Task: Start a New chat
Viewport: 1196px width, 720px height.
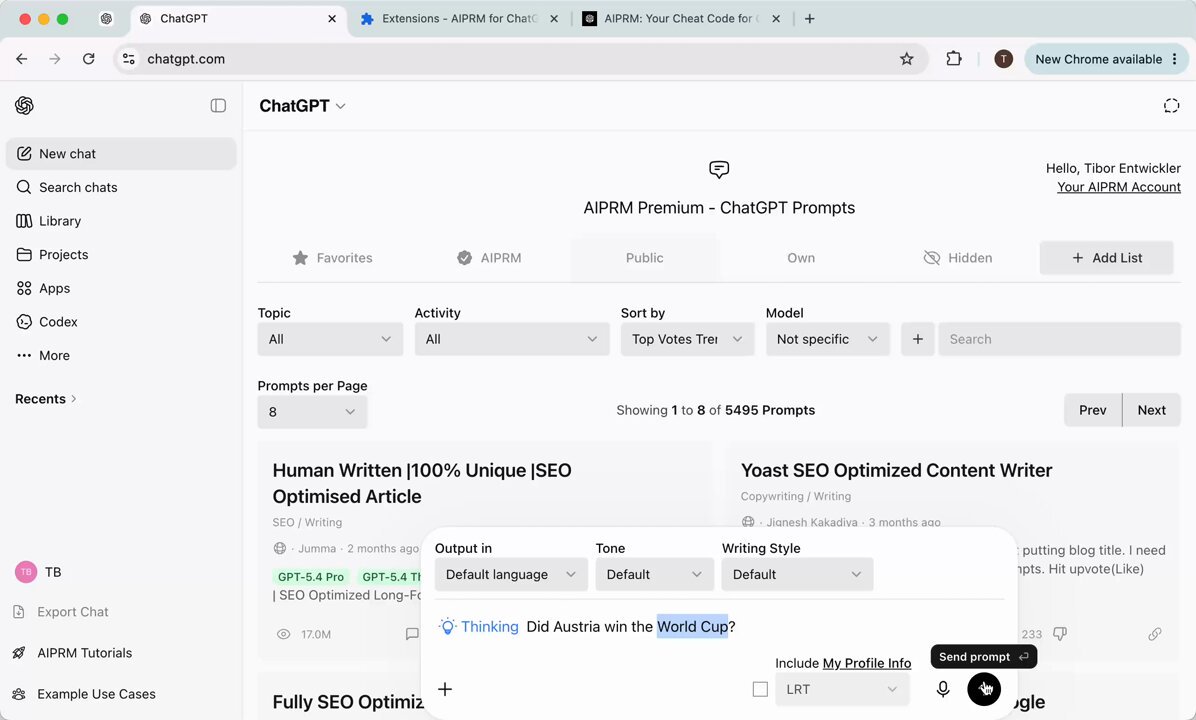Action: click(x=121, y=153)
